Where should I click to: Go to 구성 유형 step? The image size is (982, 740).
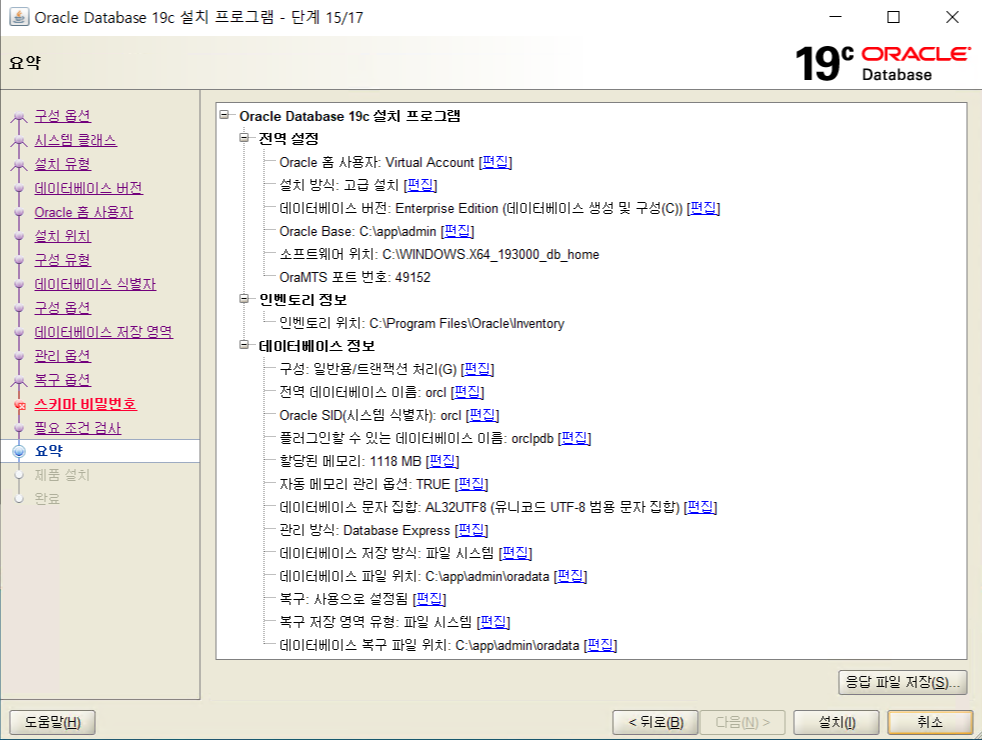63,260
